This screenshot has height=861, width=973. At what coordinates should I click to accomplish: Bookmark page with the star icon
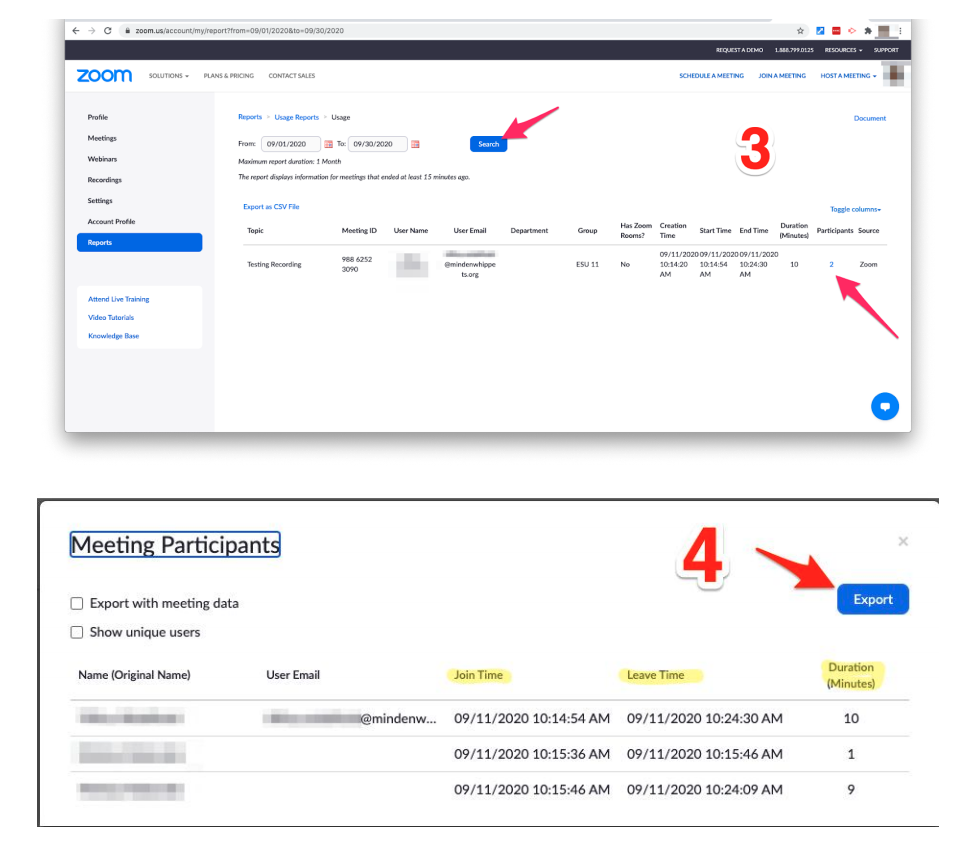coord(800,30)
